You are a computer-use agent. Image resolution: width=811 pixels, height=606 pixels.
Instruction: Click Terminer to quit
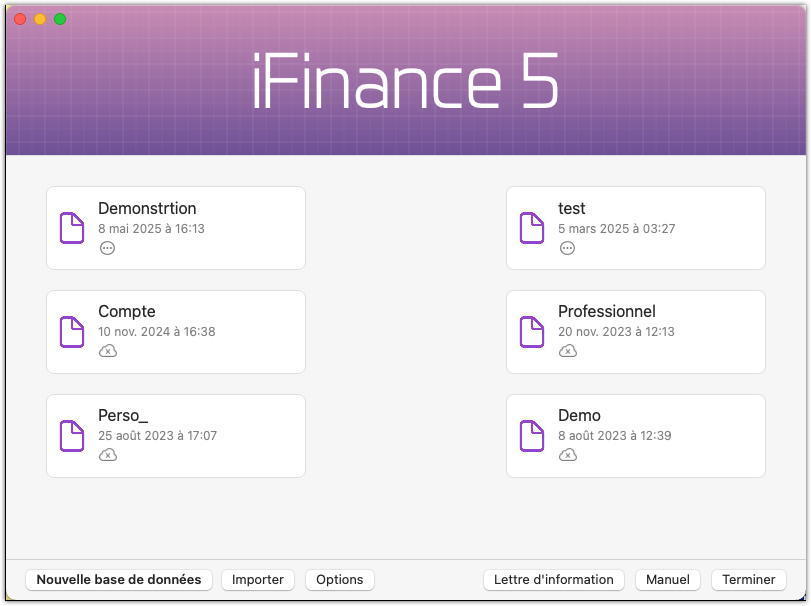(748, 580)
